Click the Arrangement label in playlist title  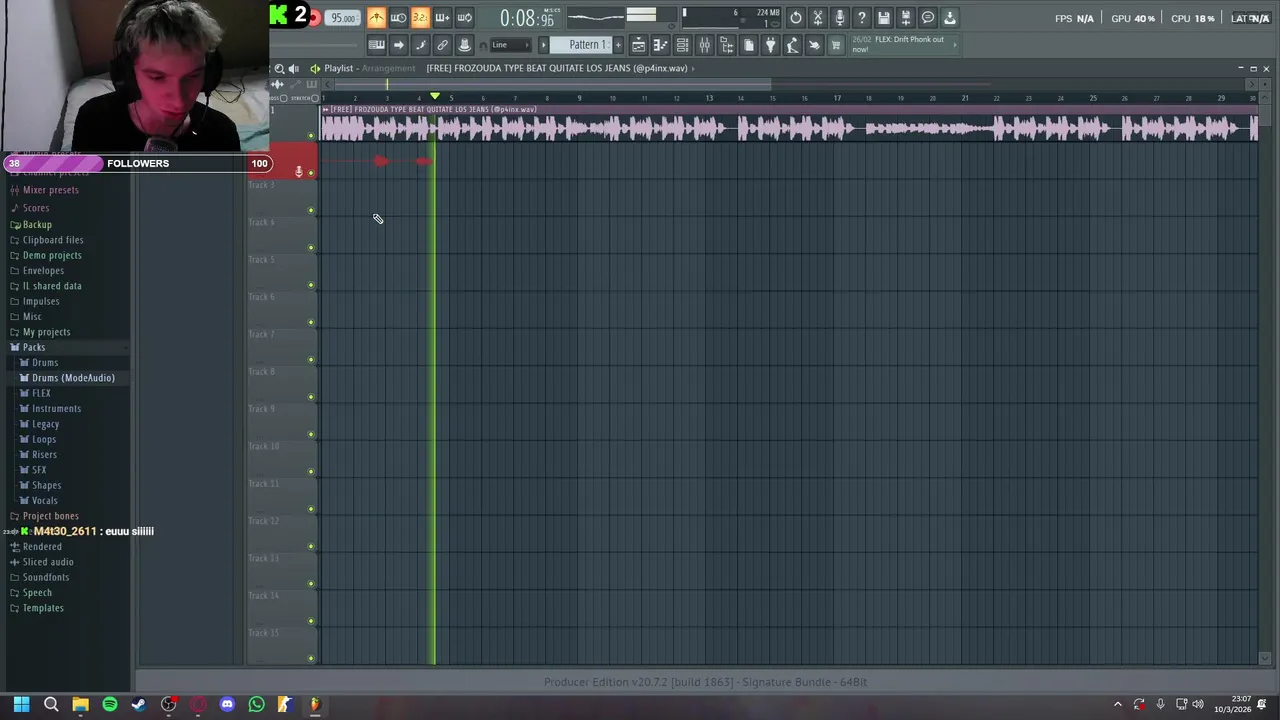388,68
